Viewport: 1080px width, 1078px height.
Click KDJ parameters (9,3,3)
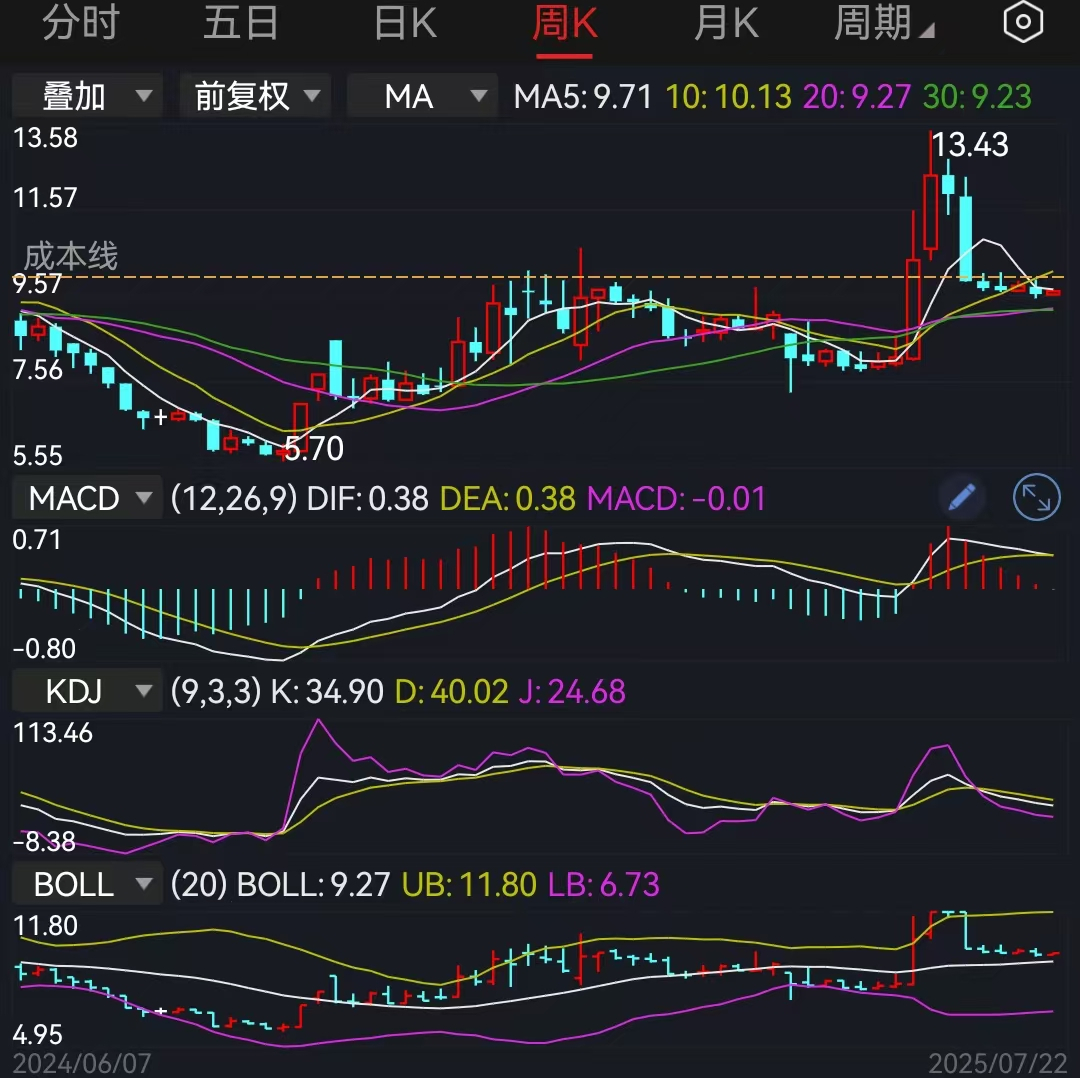click(x=216, y=691)
